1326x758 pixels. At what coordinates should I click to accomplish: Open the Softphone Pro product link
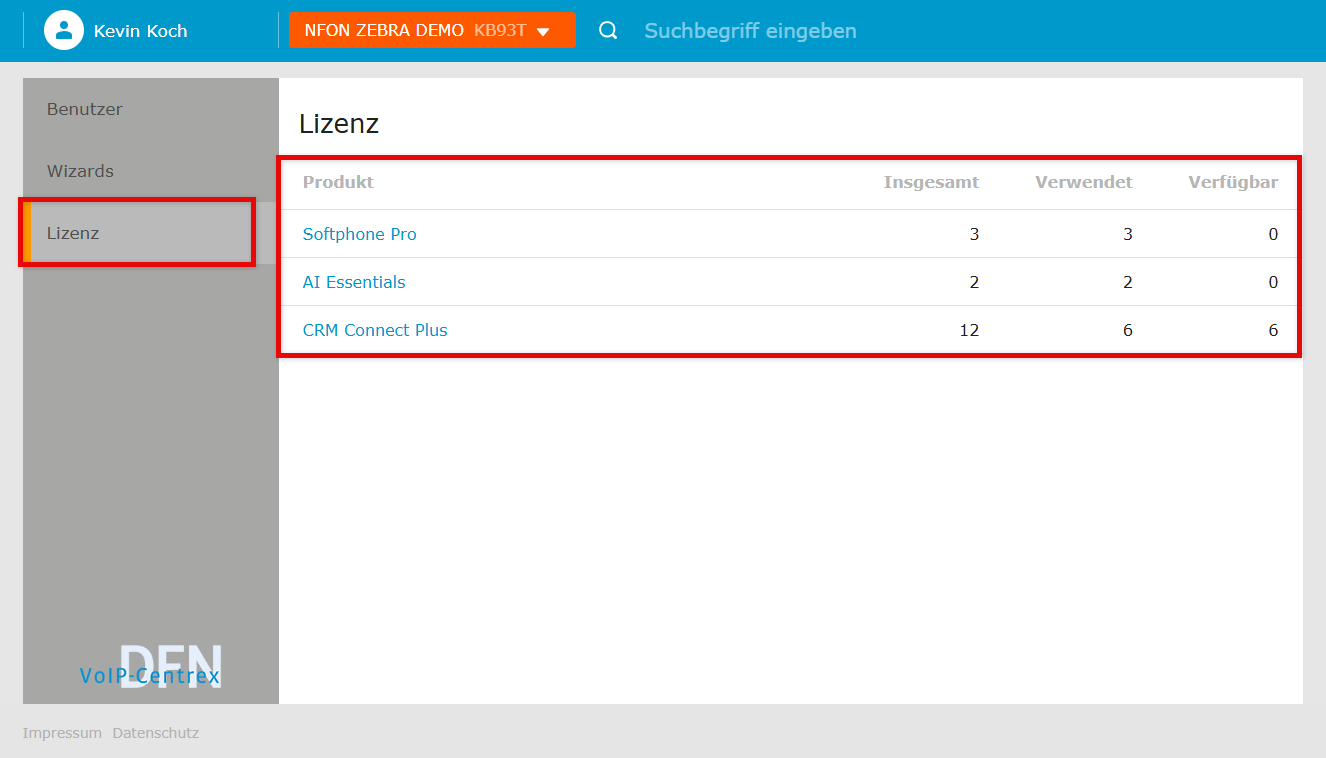[x=359, y=234]
